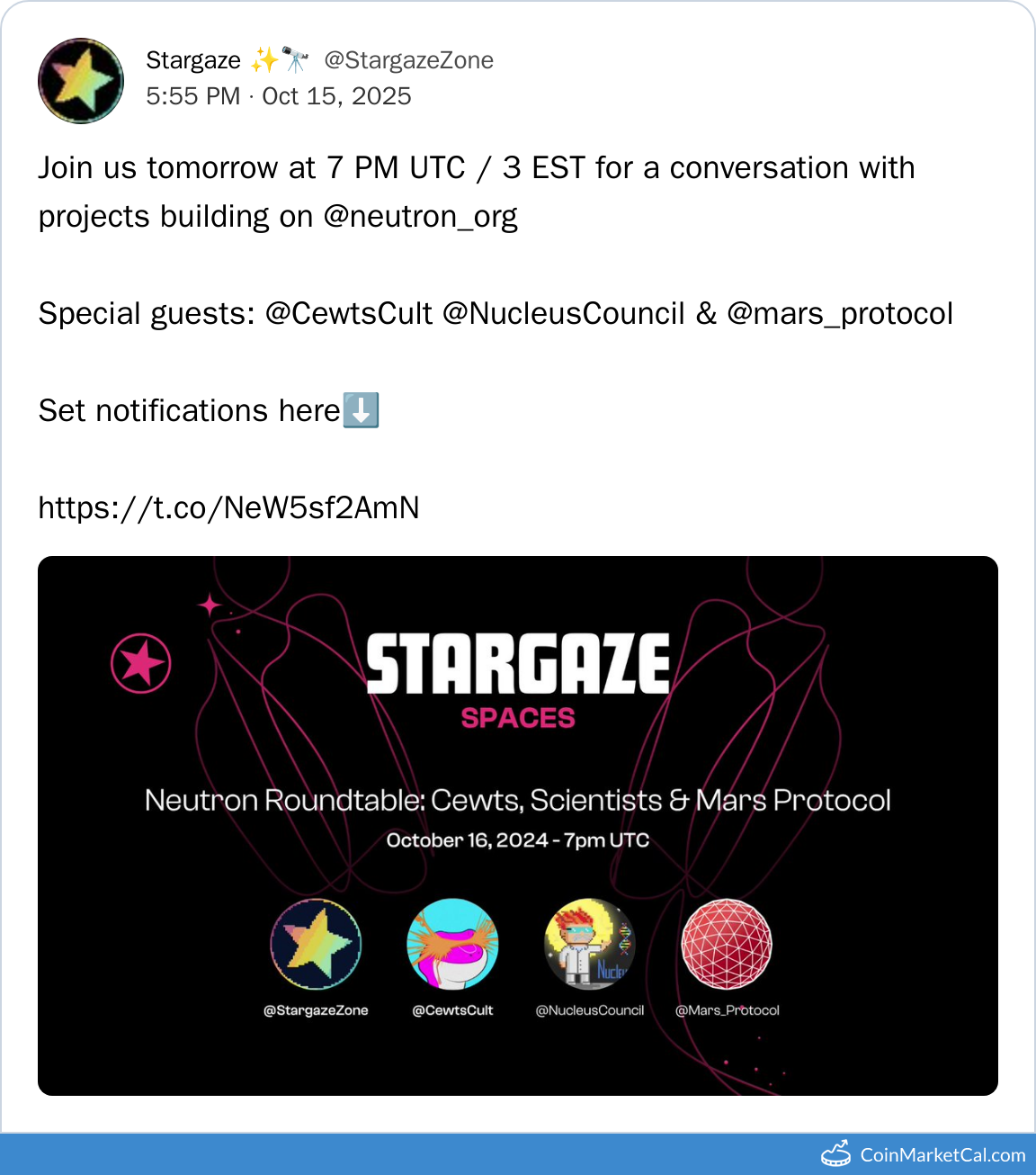The width and height of the screenshot is (1036, 1175).
Task: Click the CoinMarketCal.com footer text
Action: click(x=942, y=1155)
